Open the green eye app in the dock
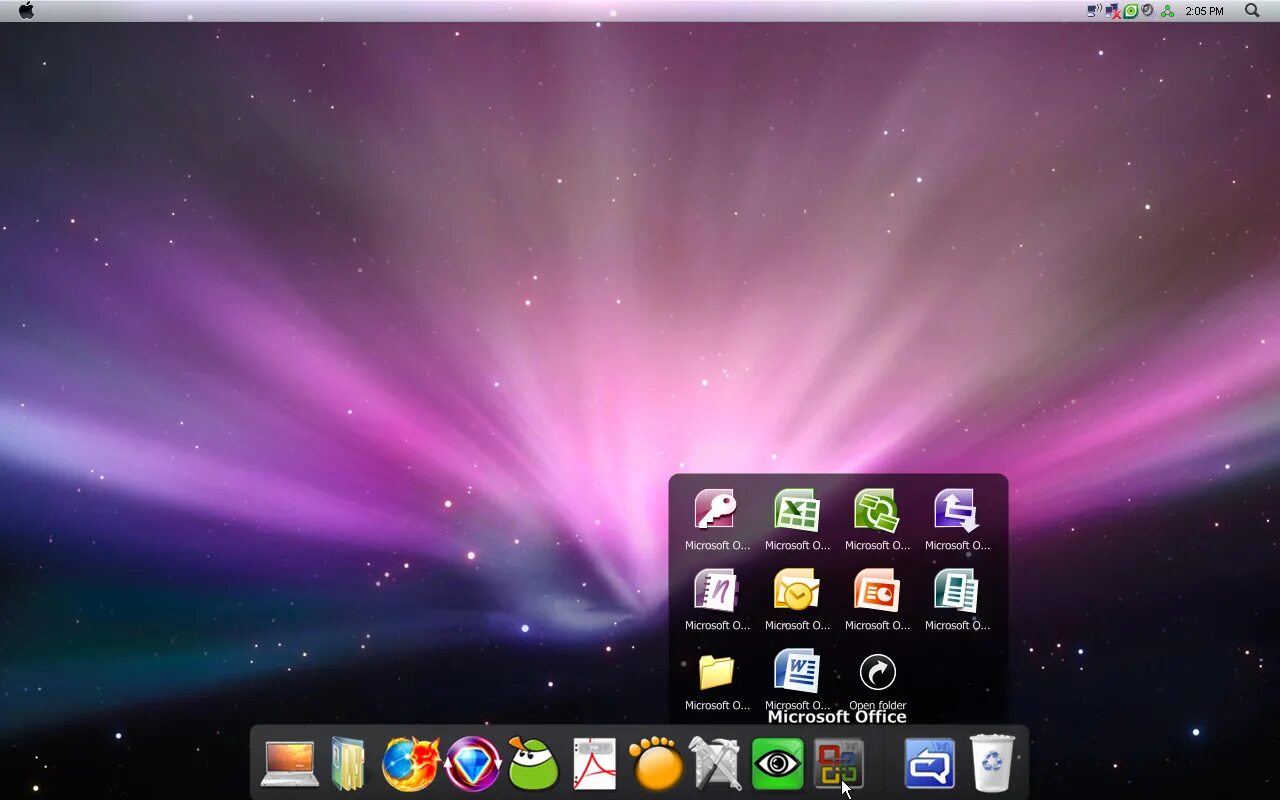 point(777,764)
